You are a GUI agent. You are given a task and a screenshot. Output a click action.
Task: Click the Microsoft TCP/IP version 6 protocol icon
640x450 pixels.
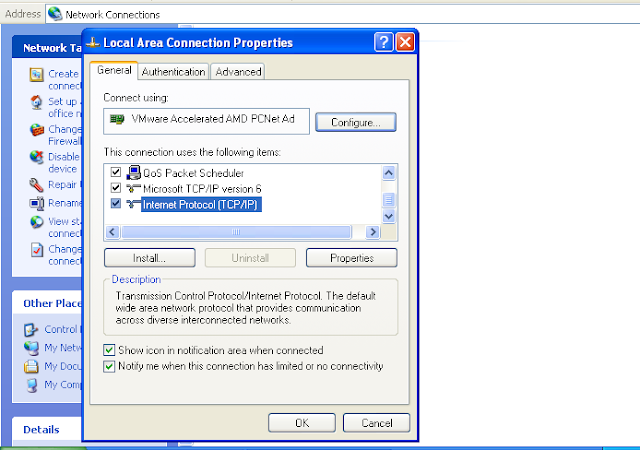[133, 189]
